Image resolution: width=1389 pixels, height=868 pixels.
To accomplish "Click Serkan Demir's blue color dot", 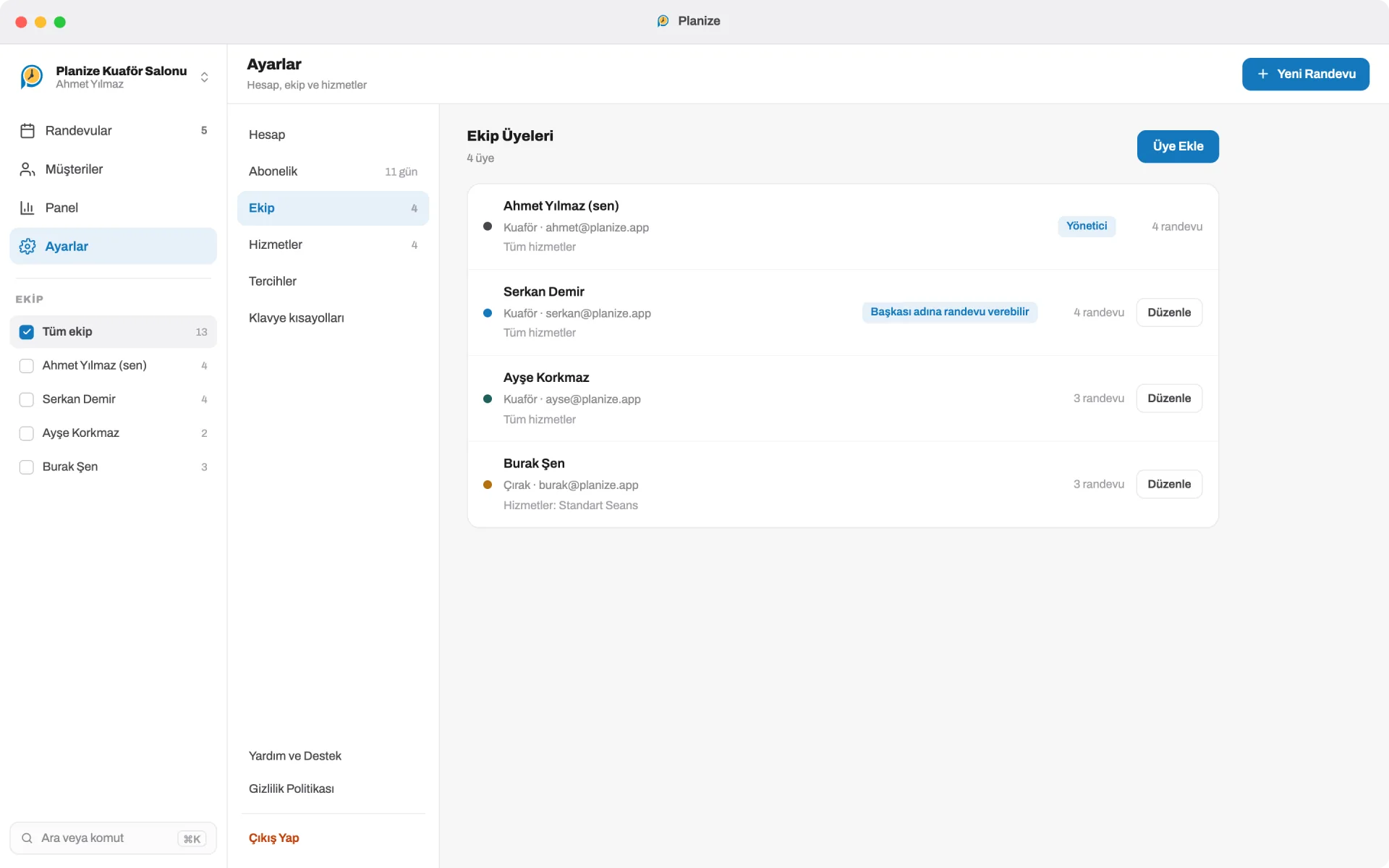I will (488, 313).
